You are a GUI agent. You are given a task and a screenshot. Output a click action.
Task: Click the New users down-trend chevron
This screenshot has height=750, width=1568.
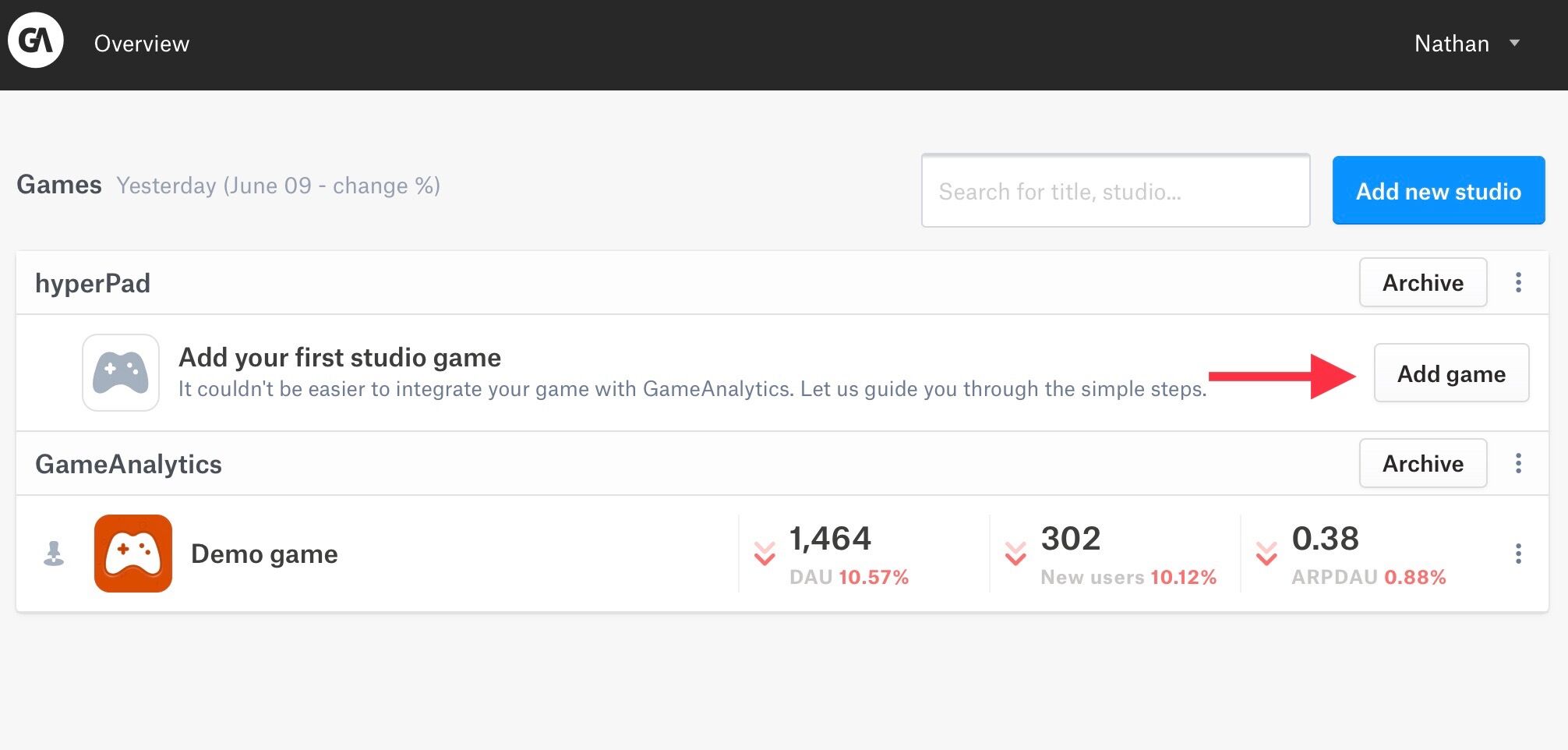coord(1015,554)
